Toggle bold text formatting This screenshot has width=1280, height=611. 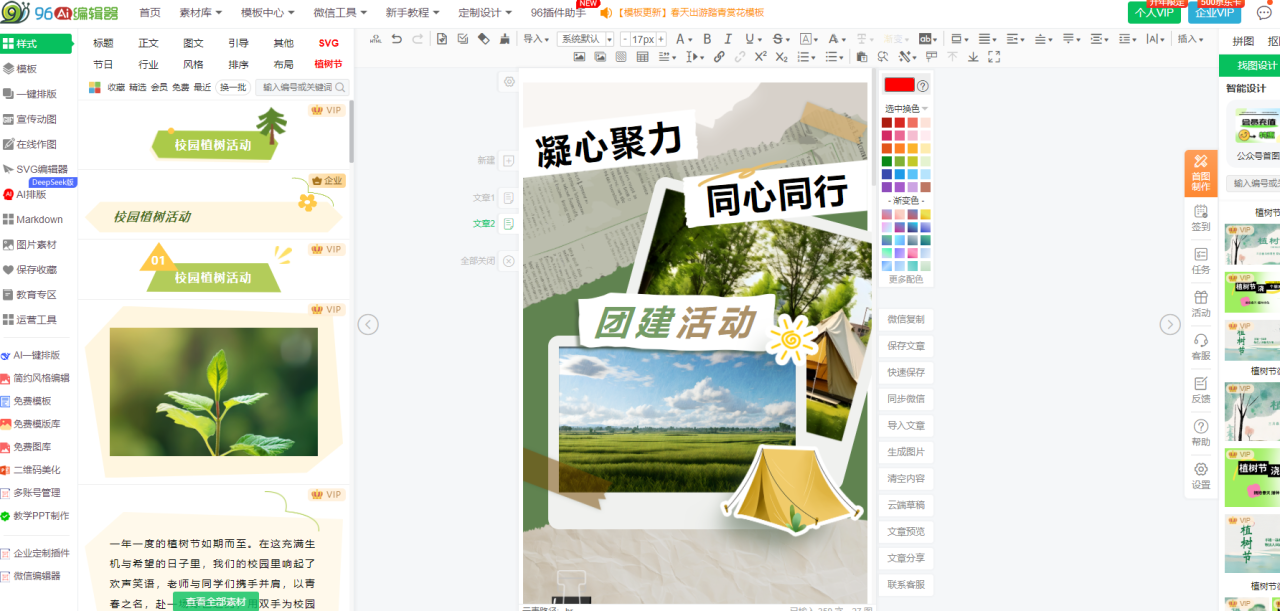pos(707,39)
